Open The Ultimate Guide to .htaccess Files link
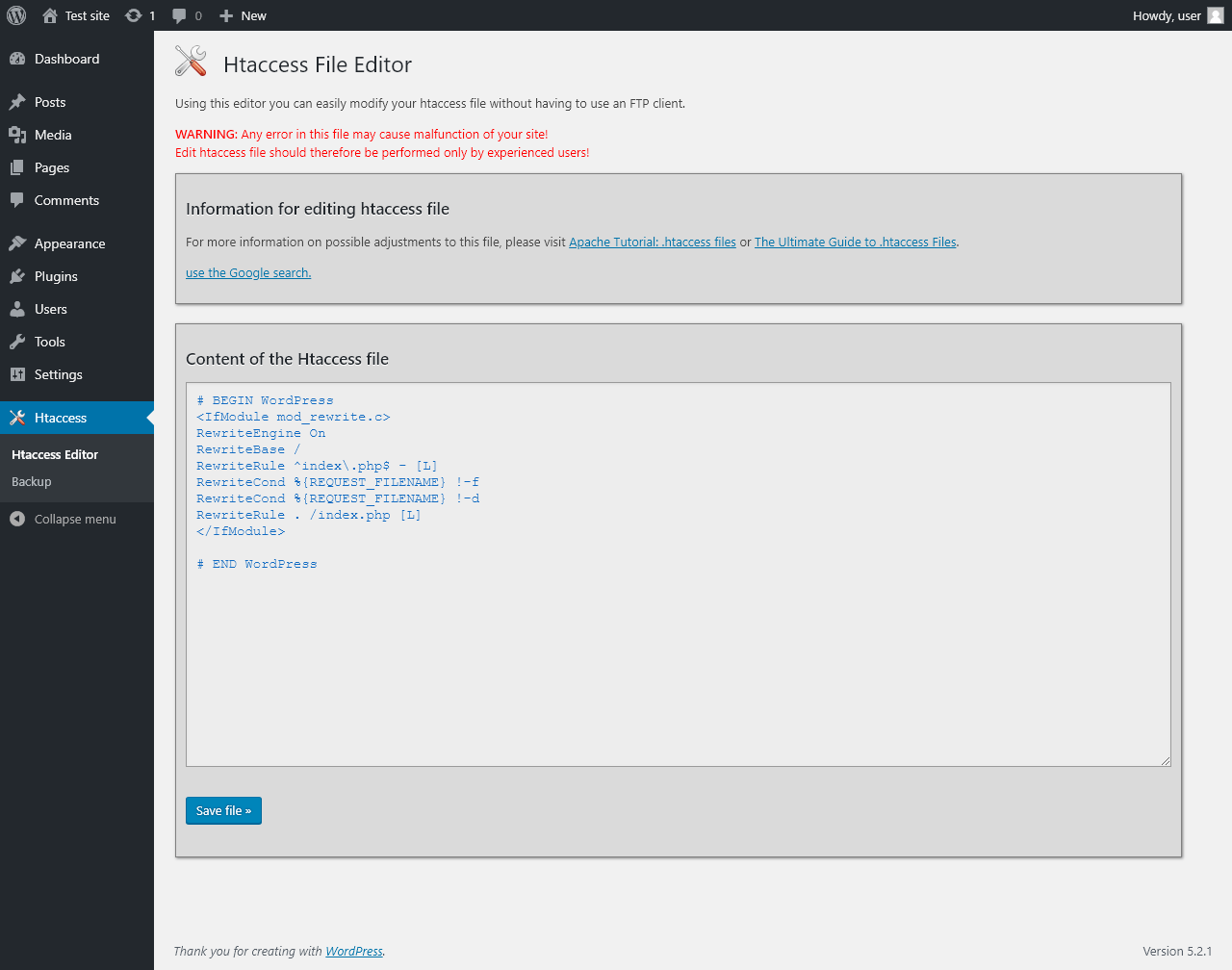Viewport: 1232px width, 970px height. [856, 242]
